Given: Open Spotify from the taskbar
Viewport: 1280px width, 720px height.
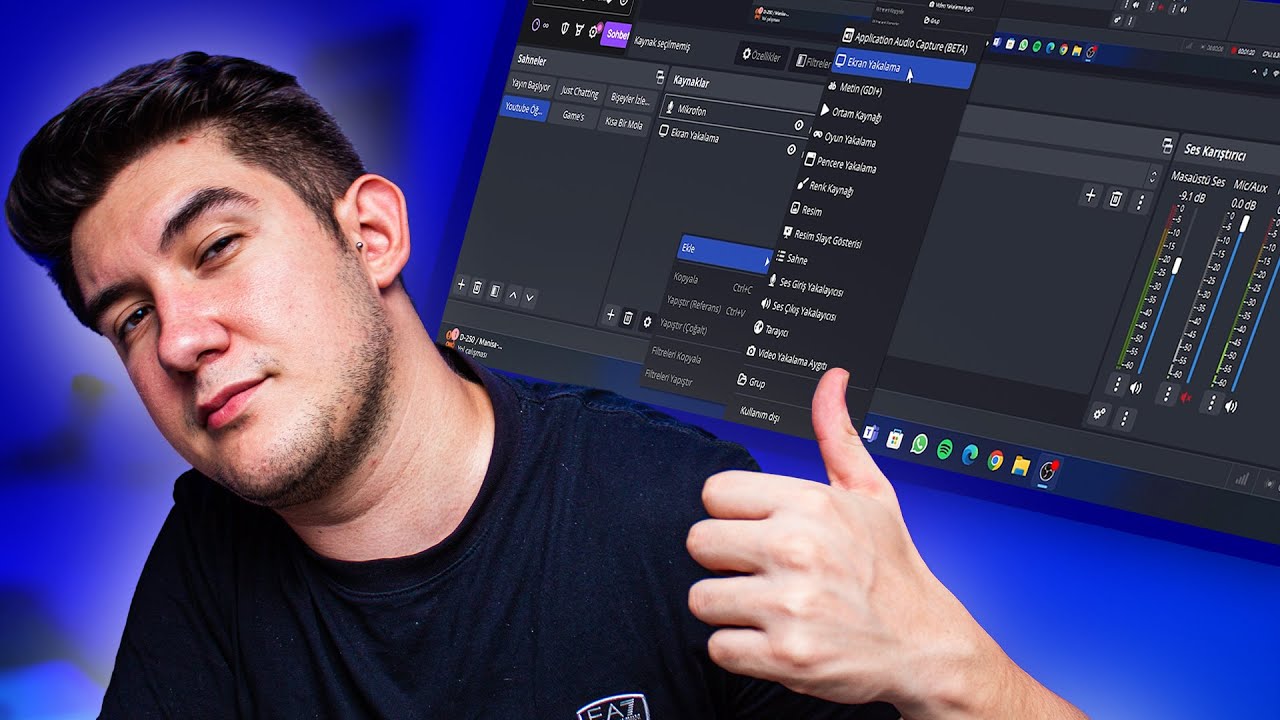Looking at the screenshot, I should [x=944, y=450].
